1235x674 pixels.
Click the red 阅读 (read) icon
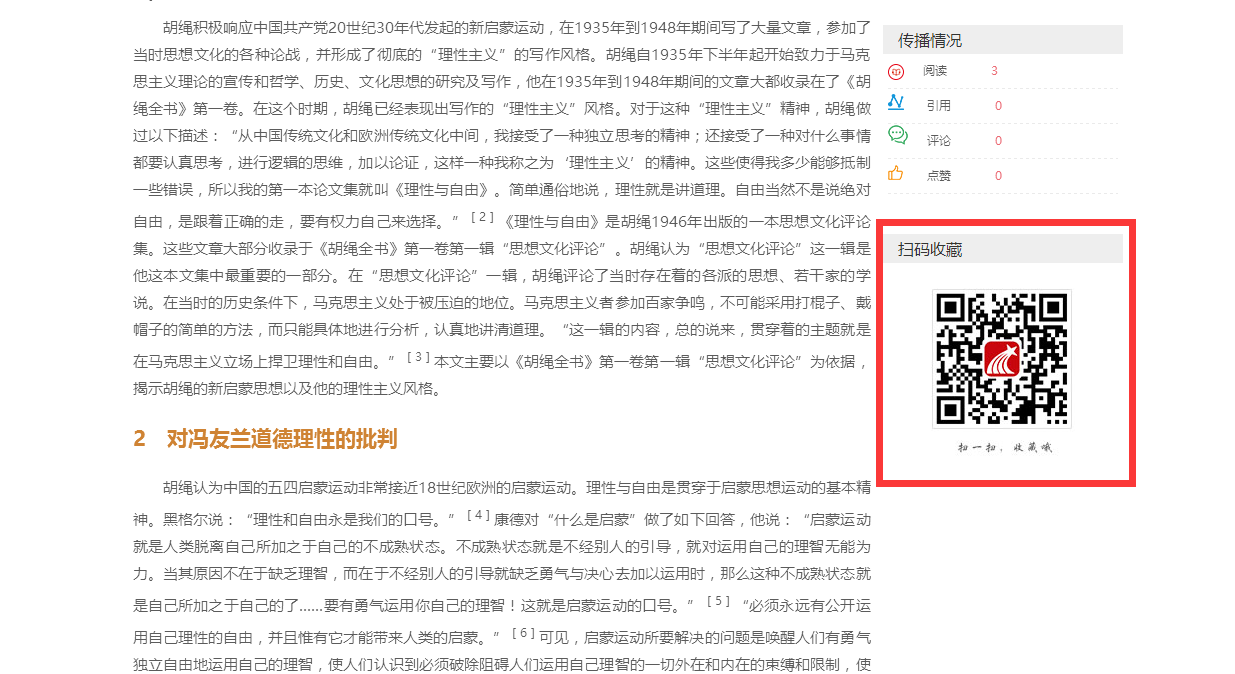(x=896, y=71)
